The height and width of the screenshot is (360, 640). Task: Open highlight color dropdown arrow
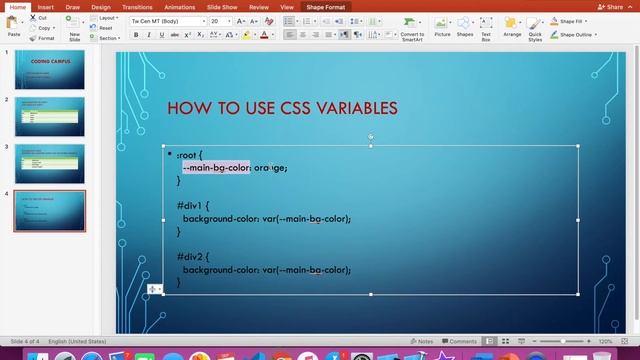255,35
